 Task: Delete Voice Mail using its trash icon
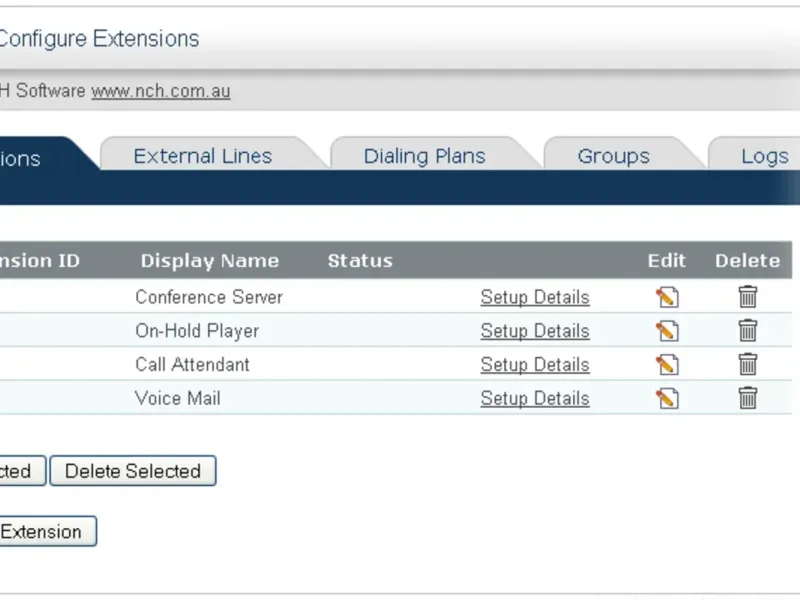pyautogui.click(x=747, y=399)
